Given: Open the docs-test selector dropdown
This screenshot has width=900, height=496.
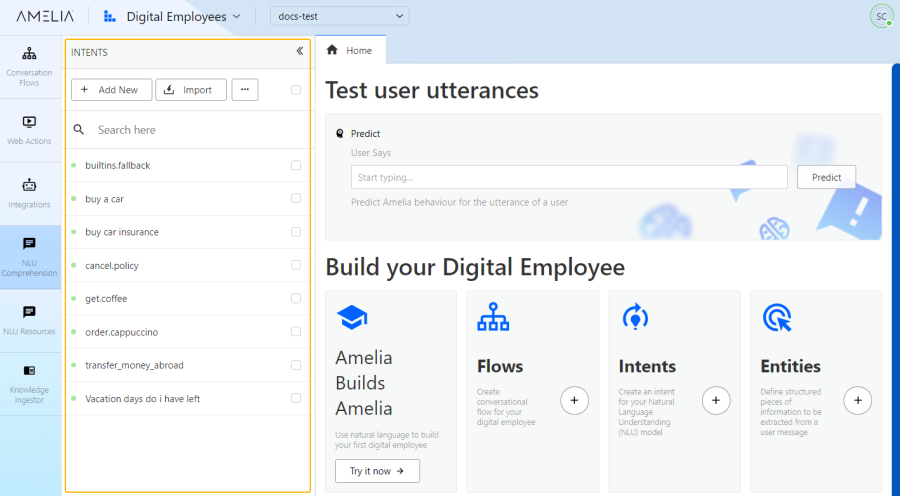Looking at the screenshot, I should [340, 16].
